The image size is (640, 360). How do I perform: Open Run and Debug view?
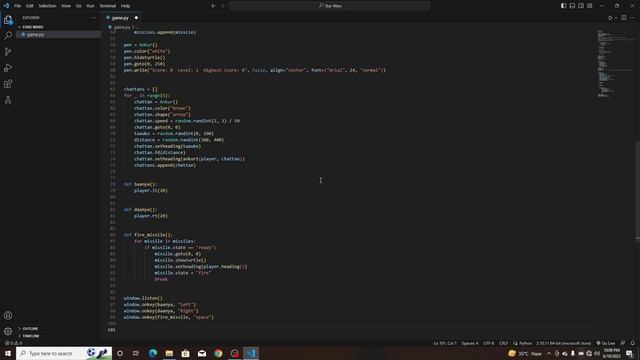[8, 68]
